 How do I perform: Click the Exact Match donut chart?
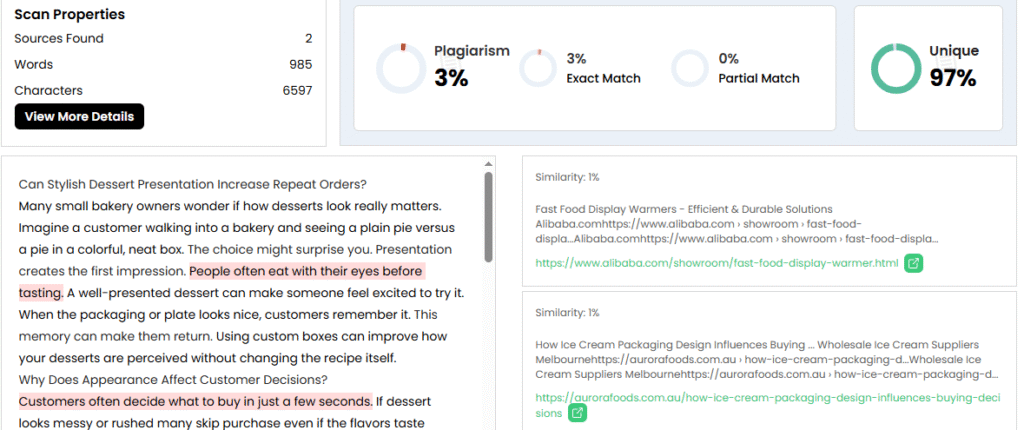(537, 68)
